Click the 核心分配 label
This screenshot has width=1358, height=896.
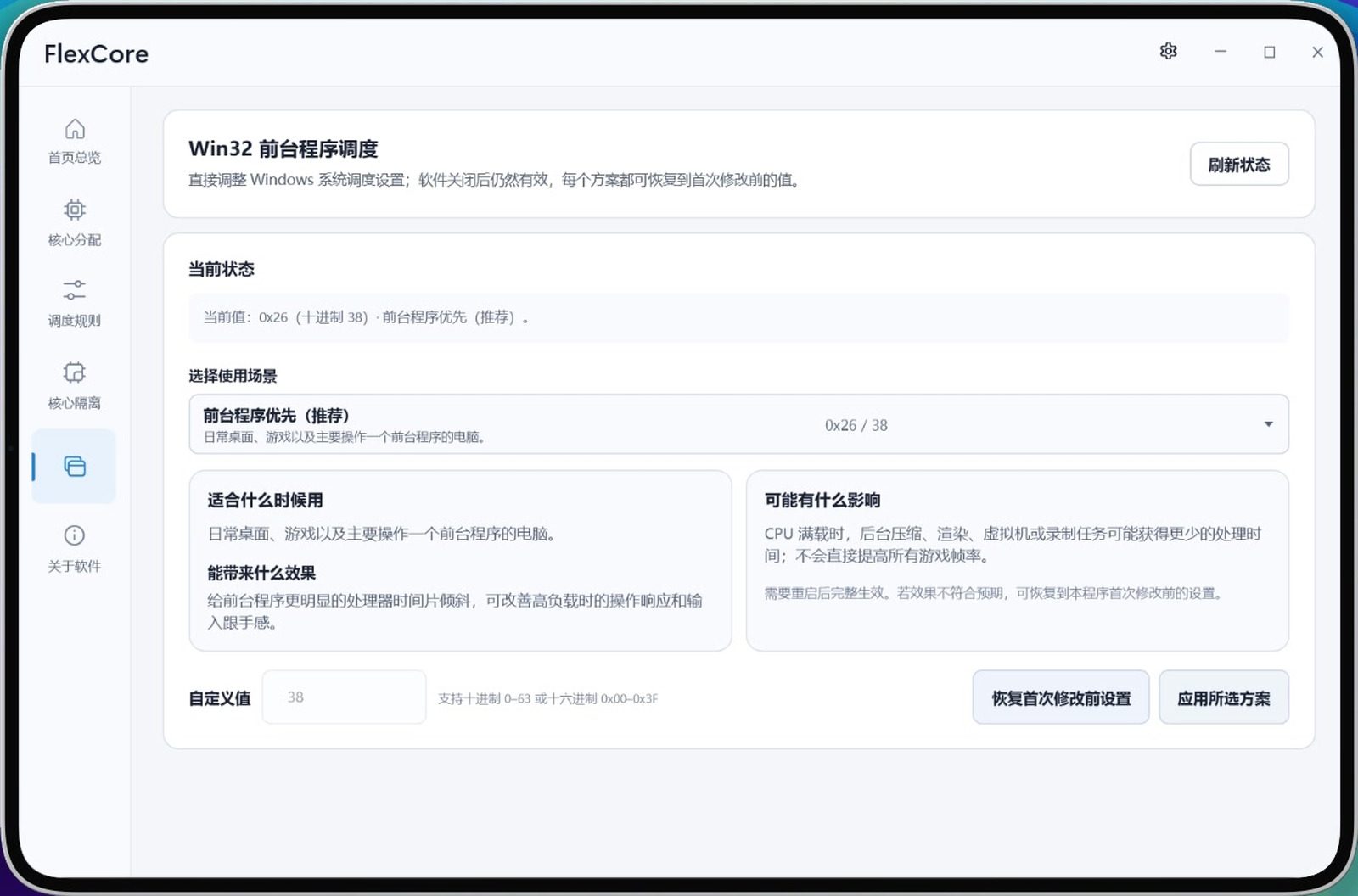pos(75,240)
